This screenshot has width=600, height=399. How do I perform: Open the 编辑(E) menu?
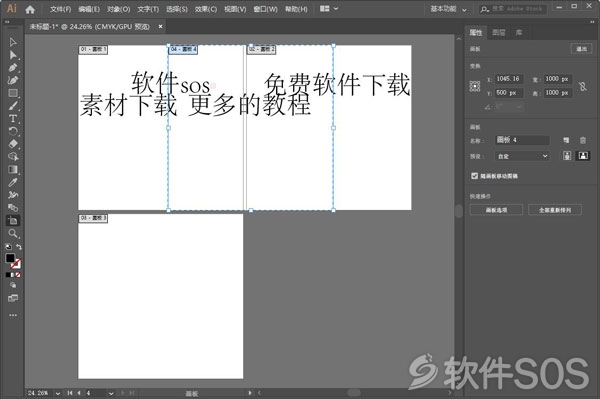[89, 9]
